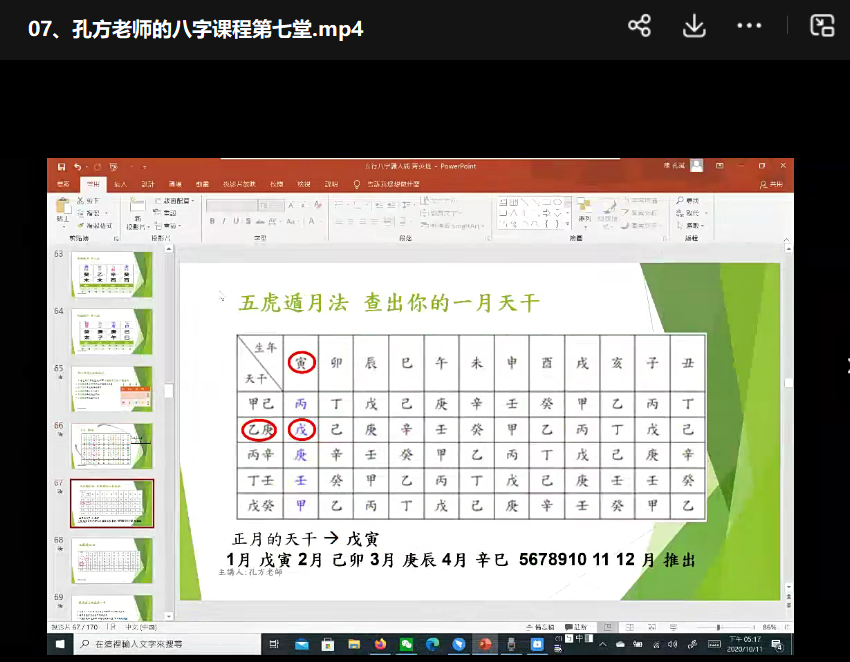Click the share icon in the video header

tap(639, 27)
